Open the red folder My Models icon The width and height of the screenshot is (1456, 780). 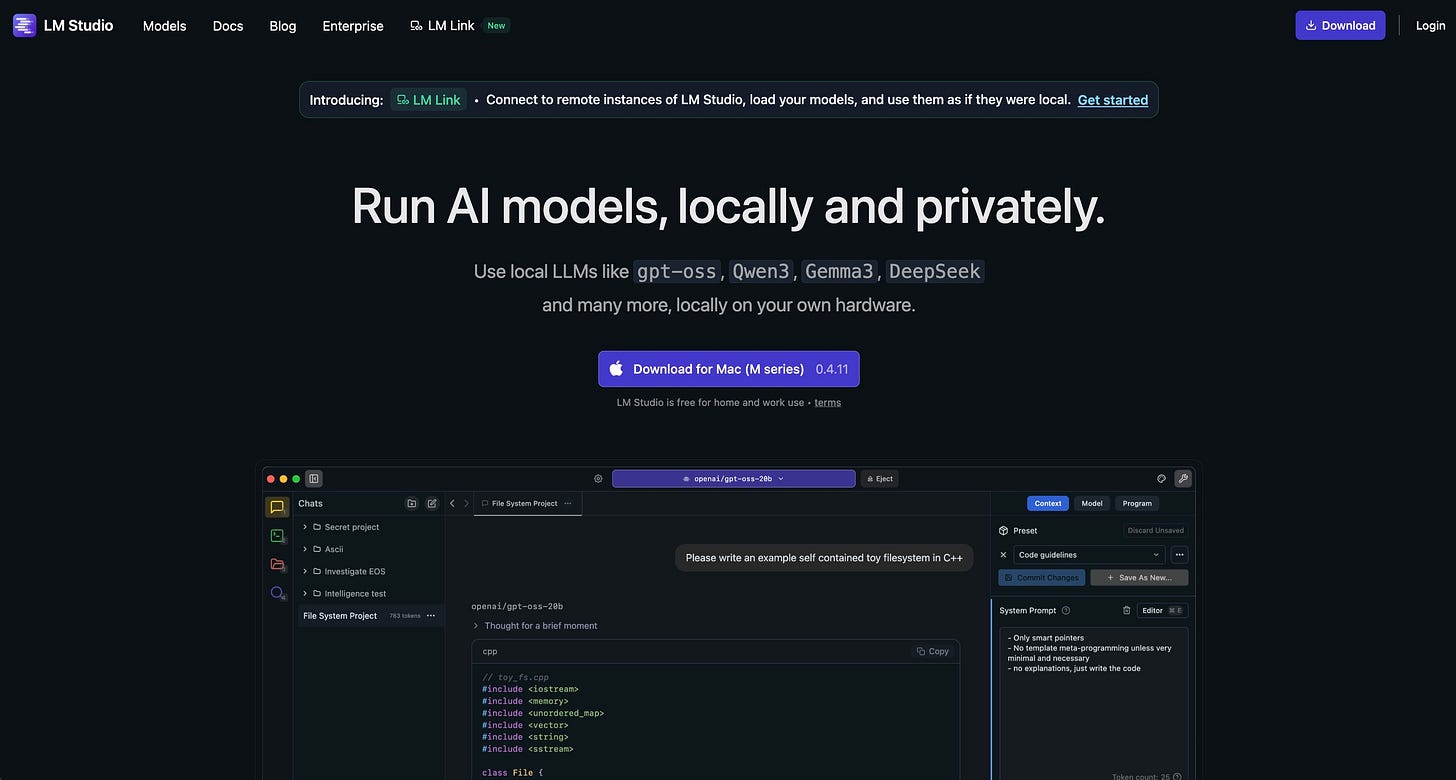coord(277,564)
